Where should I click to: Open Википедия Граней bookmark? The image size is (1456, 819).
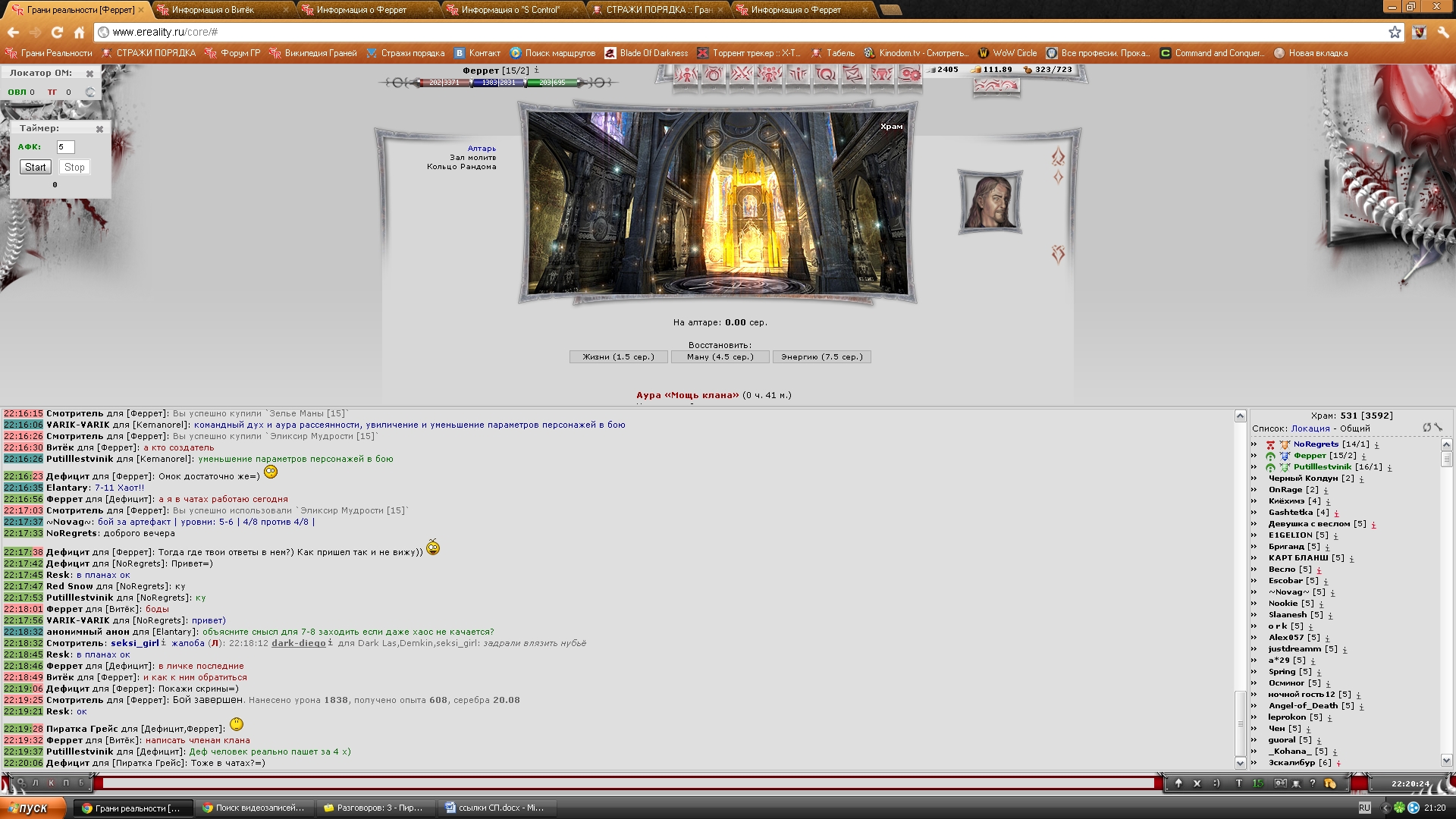pos(312,53)
